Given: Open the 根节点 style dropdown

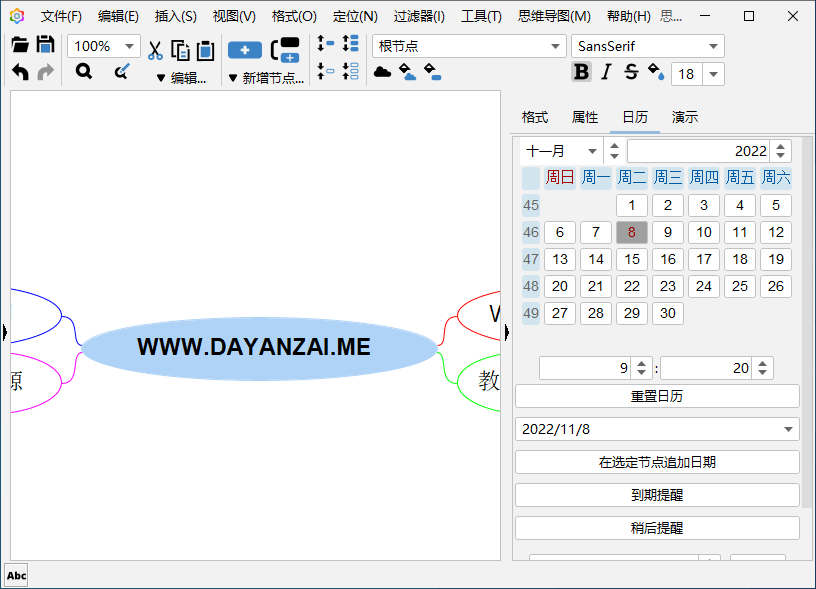Looking at the screenshot, I should pyautogui.click(x=556, y=46).
